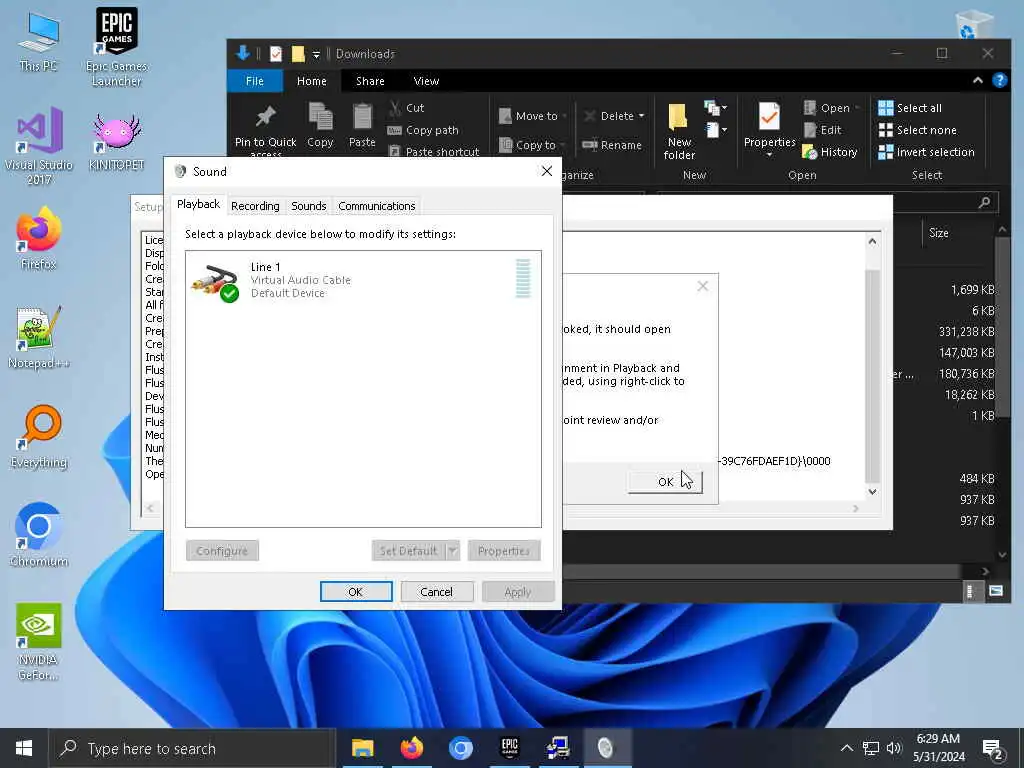
Task: Launch Chromium from the desktop
Action: coord(39,534)
